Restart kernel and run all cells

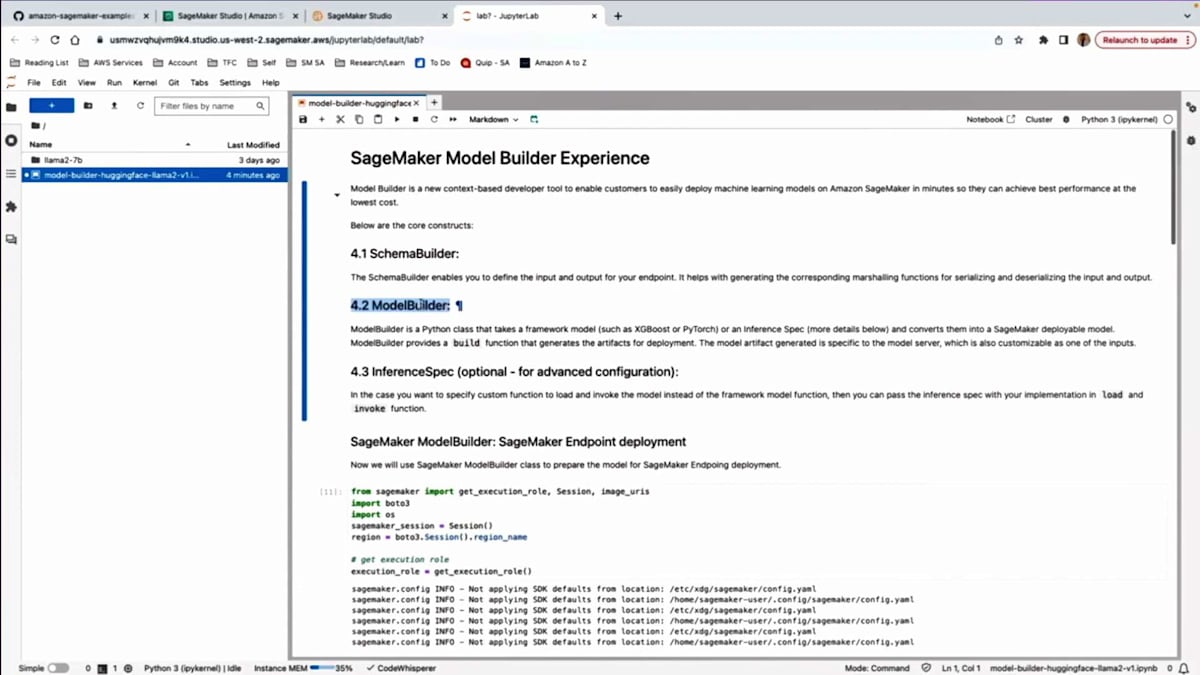(x=453, y=119)
